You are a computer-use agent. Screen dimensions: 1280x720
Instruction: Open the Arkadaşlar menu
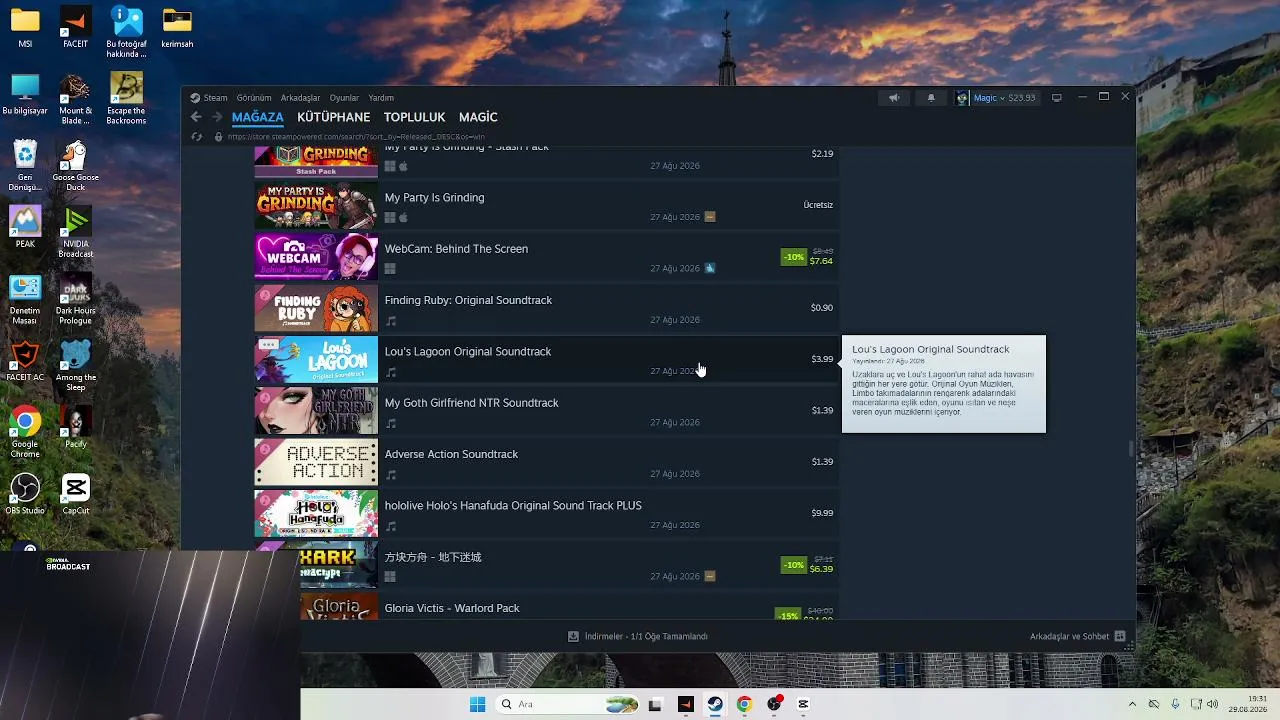click(300, 98)
